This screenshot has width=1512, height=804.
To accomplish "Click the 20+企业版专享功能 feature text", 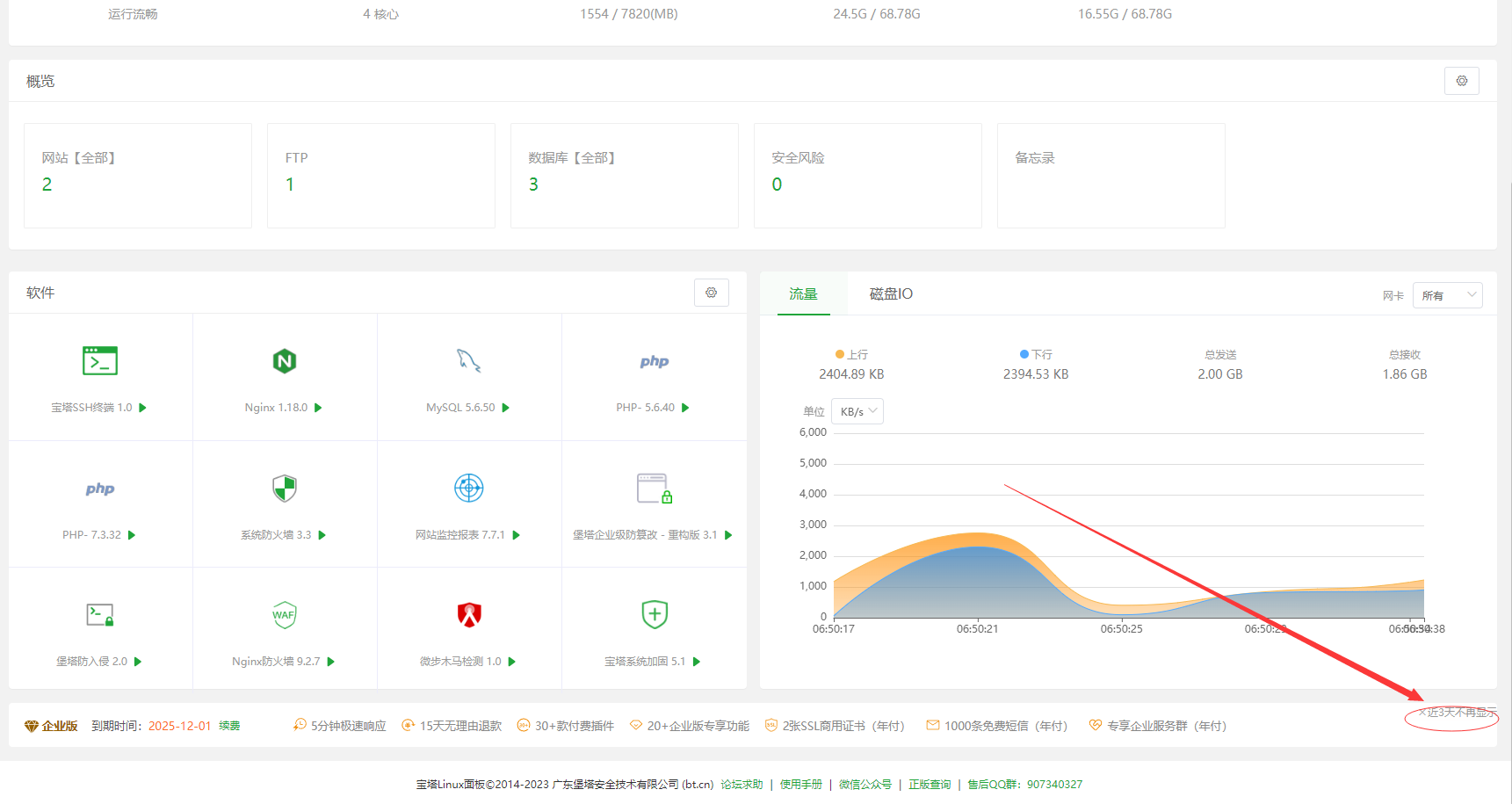I will (698, 726).
